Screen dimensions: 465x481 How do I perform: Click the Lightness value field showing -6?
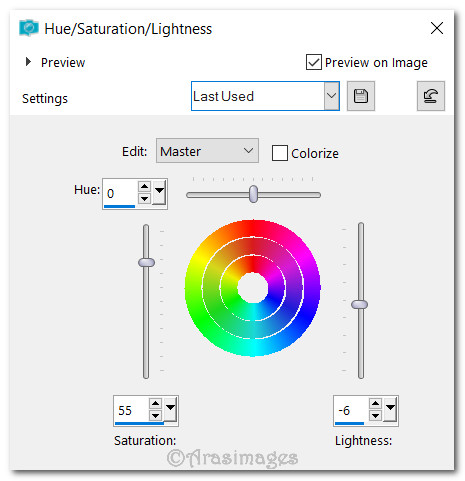click(351, 410)
